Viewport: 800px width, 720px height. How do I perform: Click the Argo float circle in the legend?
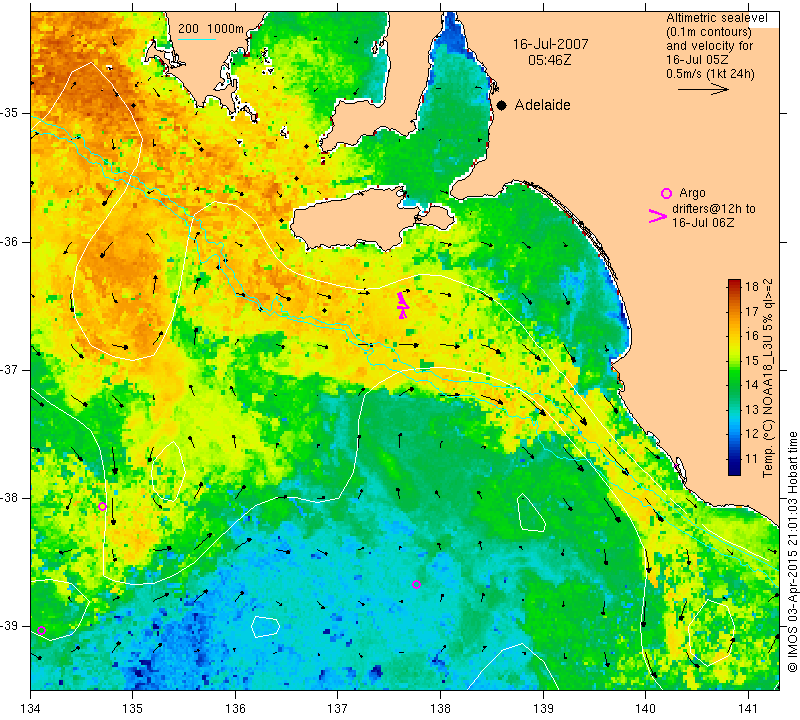point(666,193)
